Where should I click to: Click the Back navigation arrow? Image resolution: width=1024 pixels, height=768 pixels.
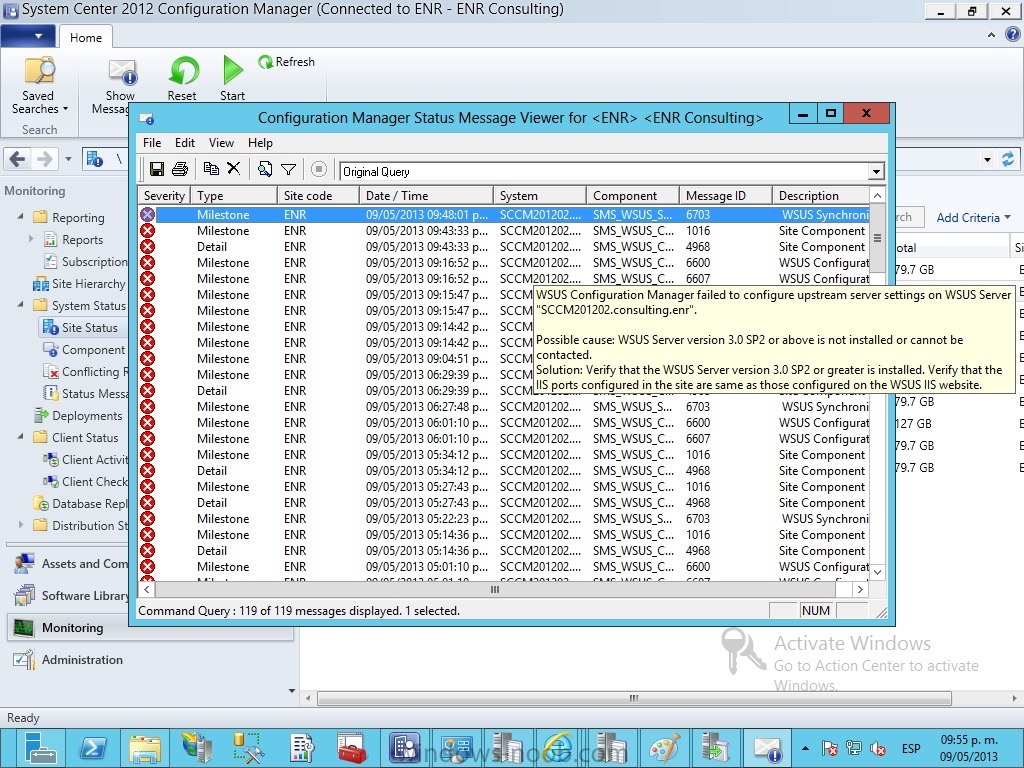18,159
